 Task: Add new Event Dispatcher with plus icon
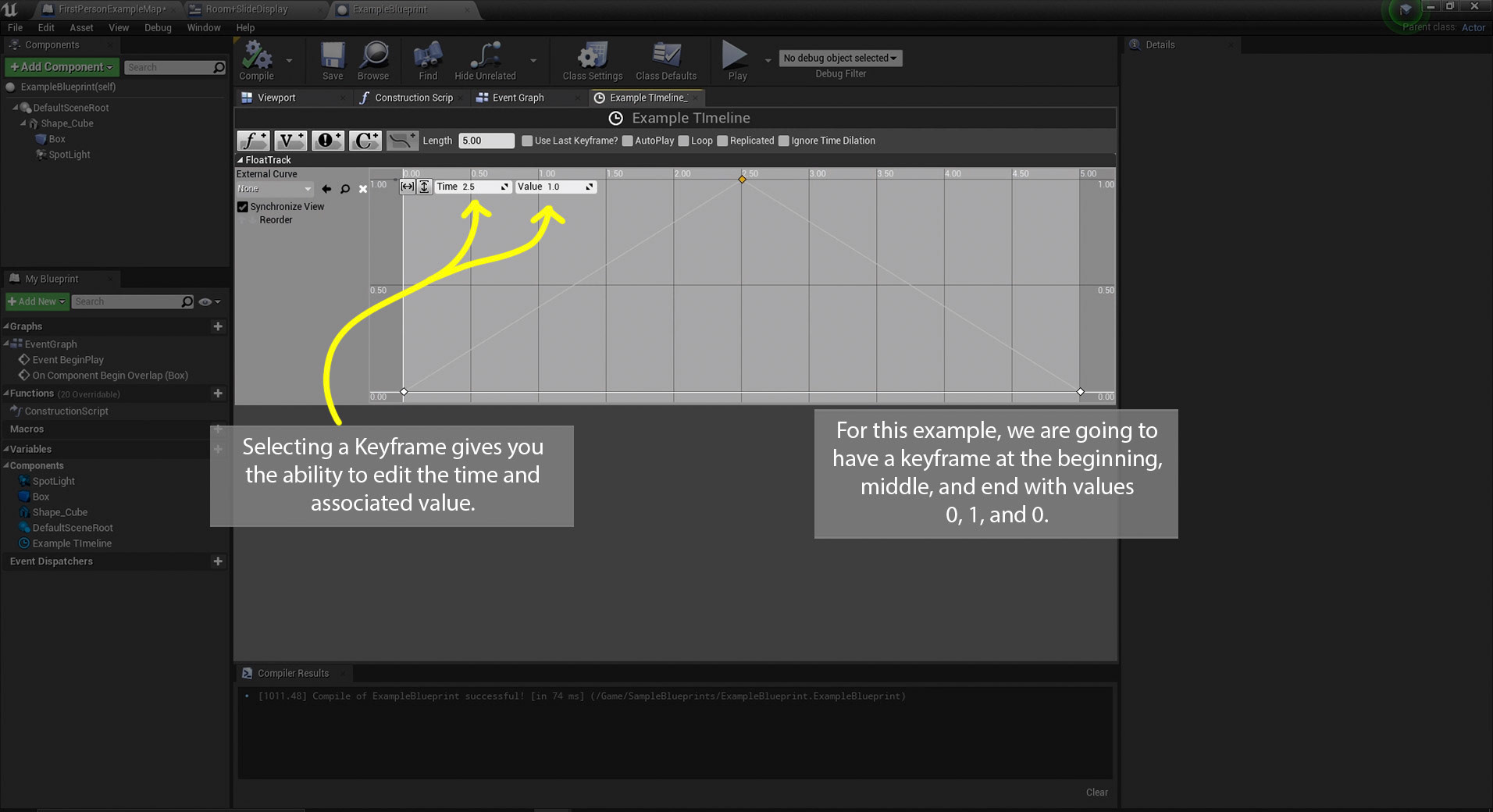[x=218, y=561]
